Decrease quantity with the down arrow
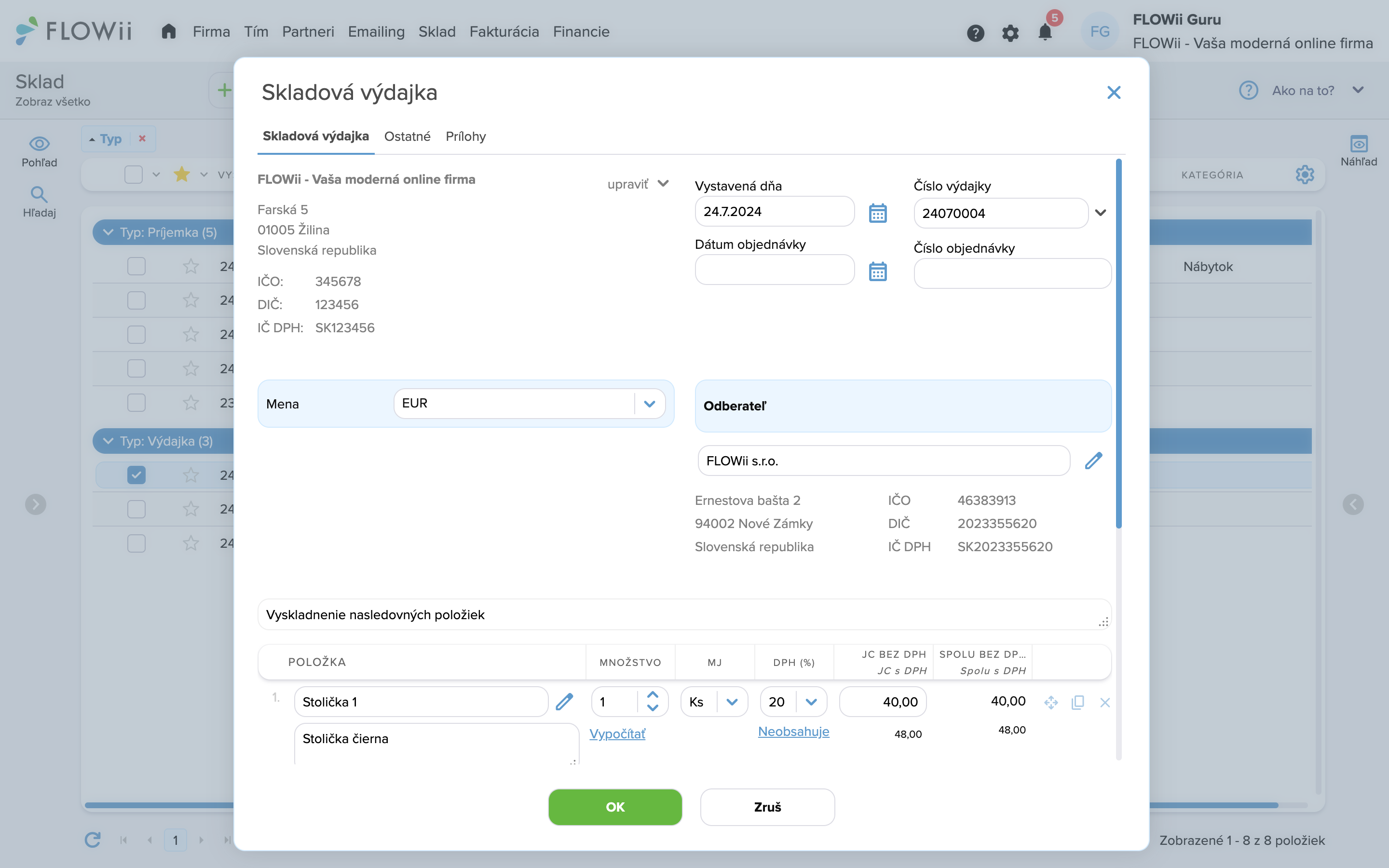This screenshot has width=1389, height=868. pos(653,708)
